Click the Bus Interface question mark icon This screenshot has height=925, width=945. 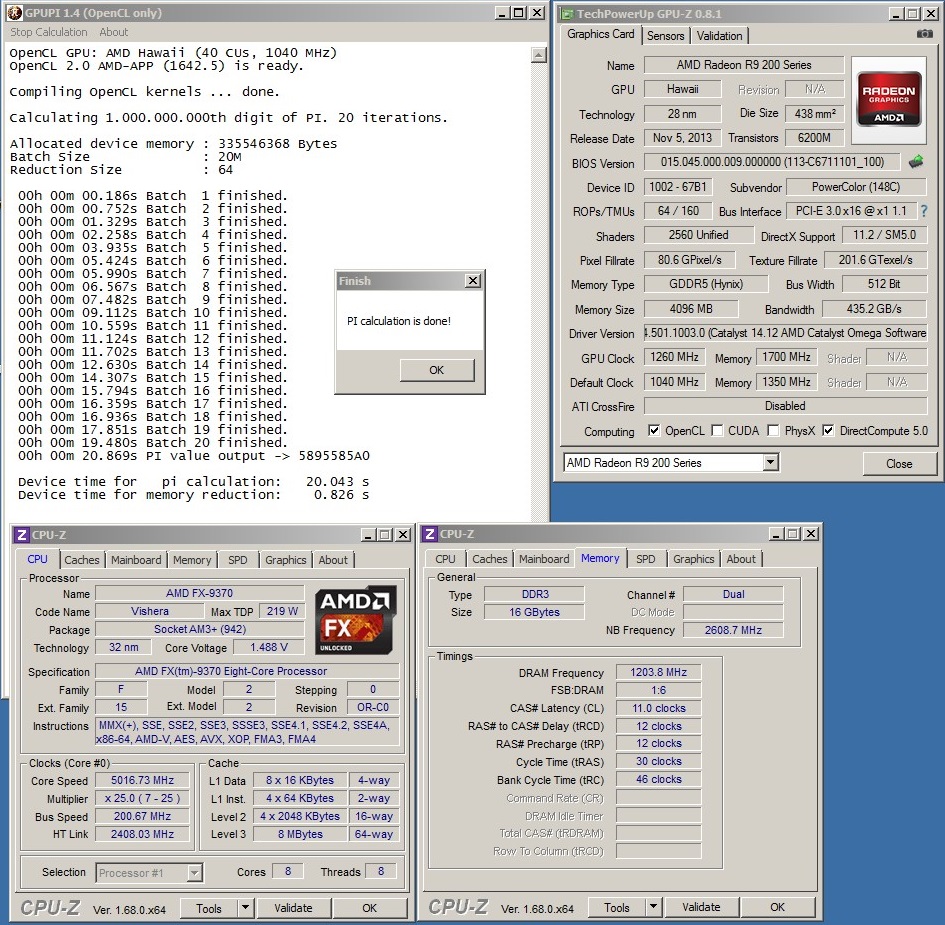(924, 211)
